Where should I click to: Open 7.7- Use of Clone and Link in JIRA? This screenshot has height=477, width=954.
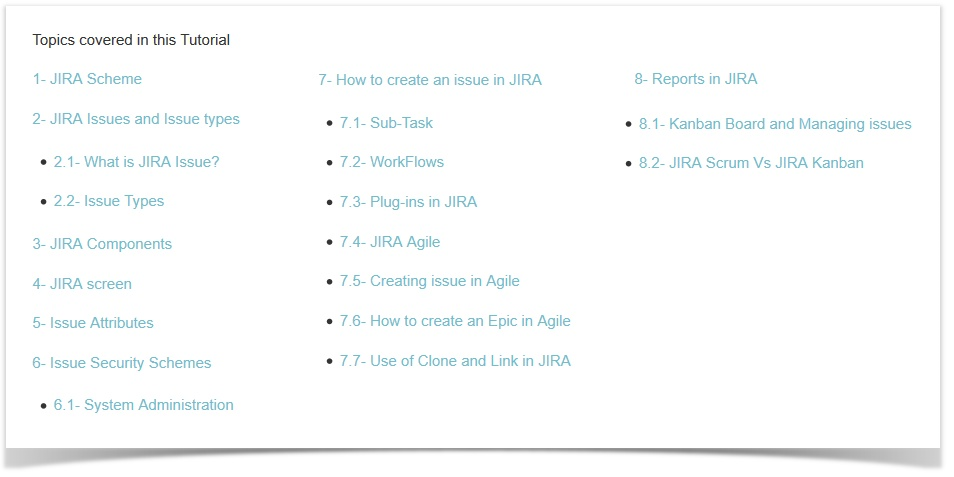coord(455,361)
